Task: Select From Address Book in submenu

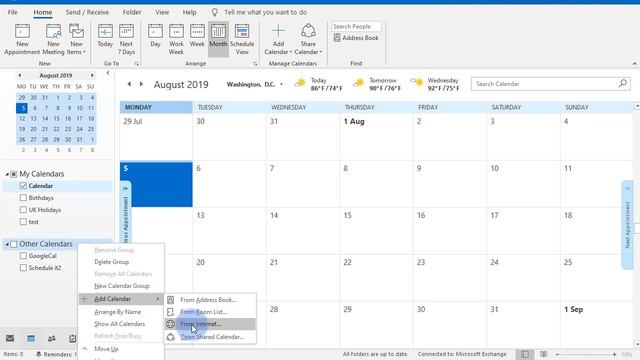Action: [210, 300]
